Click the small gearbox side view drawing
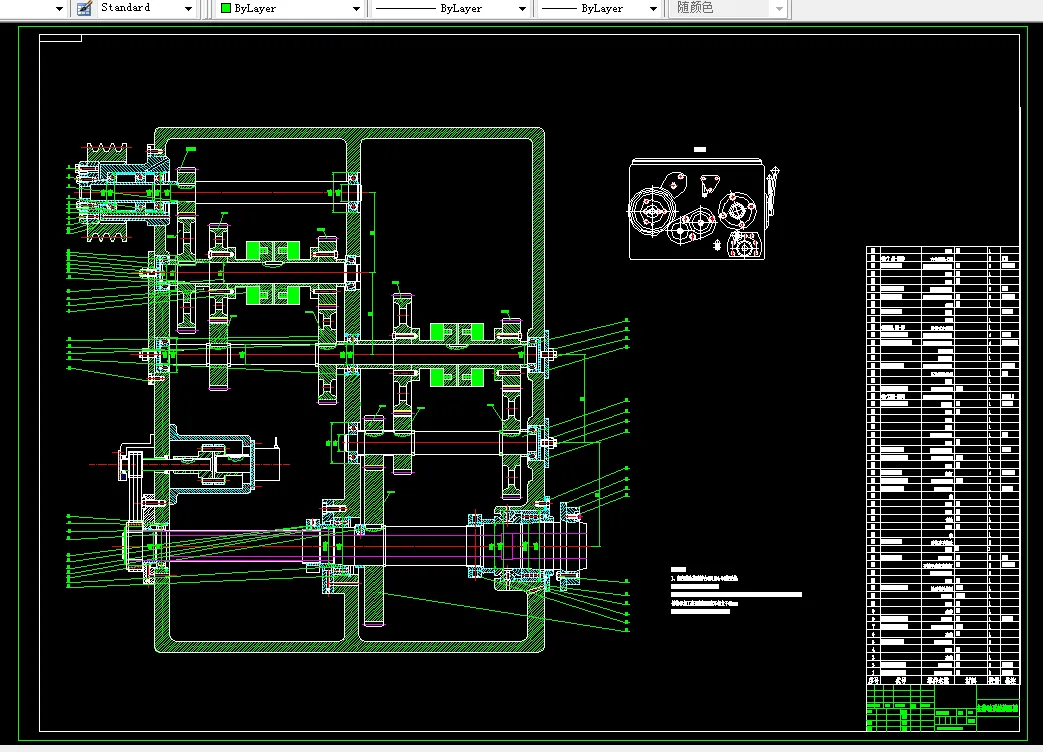The width and height of the screenshot is (1043, 752). (695, 210)
